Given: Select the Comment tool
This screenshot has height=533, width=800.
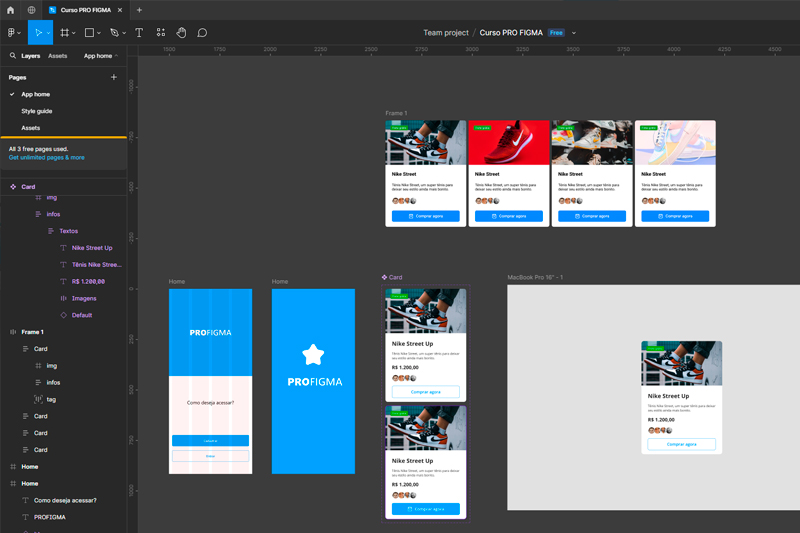Looking at the screenshot, I should (202, 33).
